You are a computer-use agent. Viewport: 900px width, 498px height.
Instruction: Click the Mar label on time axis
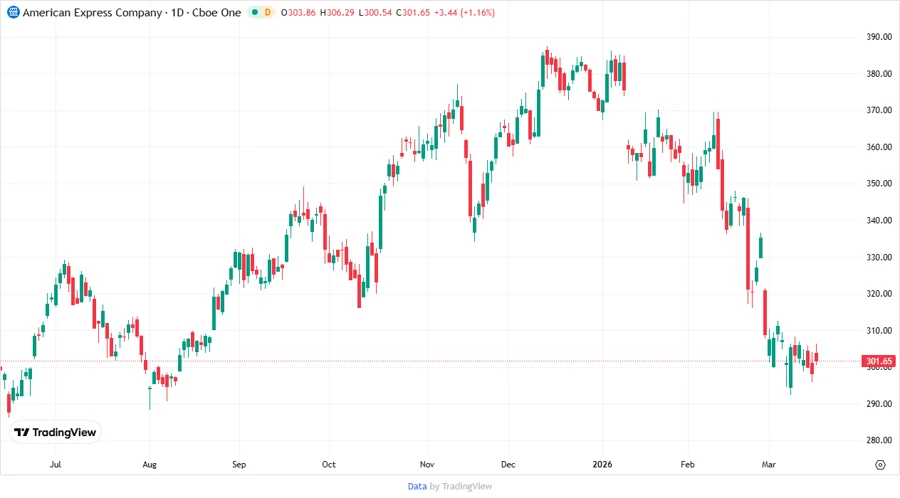pos(768,465)
